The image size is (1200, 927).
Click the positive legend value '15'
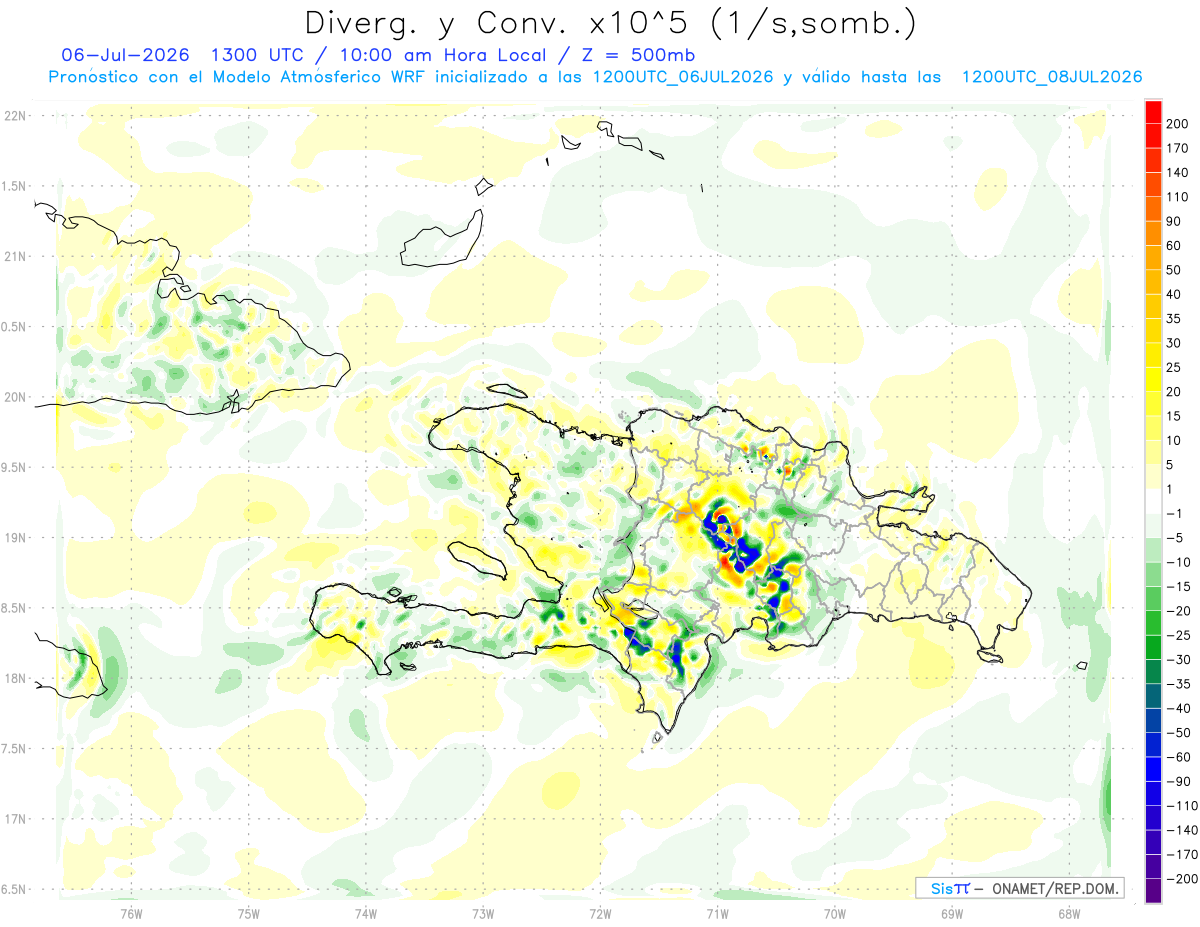tap(1174, 416)
